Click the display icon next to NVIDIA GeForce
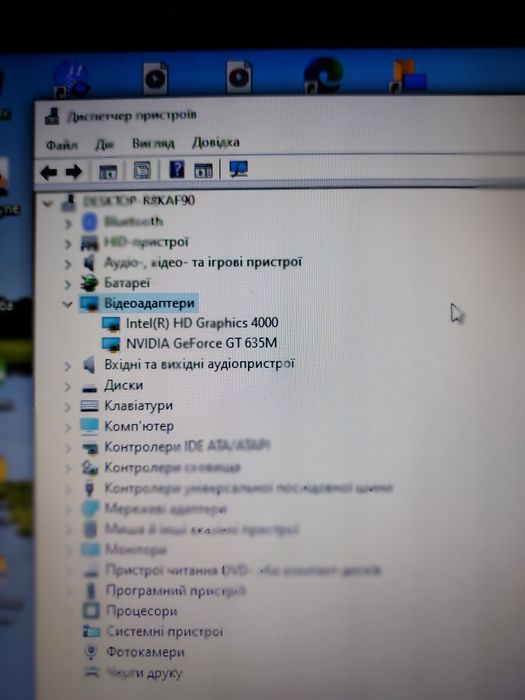Viewport: 525px width, 700px height. (111, 344)
